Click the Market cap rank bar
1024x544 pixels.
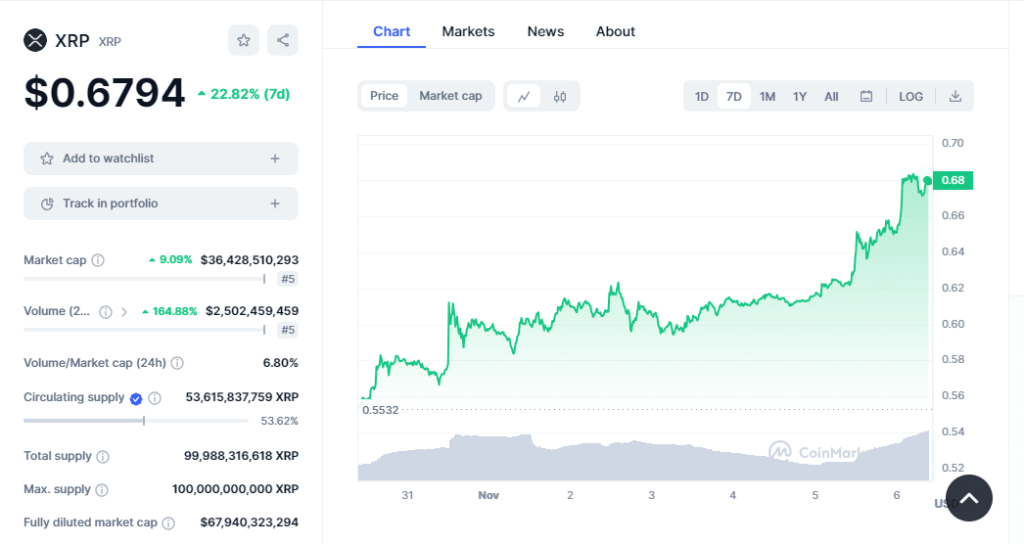point(144,279)
